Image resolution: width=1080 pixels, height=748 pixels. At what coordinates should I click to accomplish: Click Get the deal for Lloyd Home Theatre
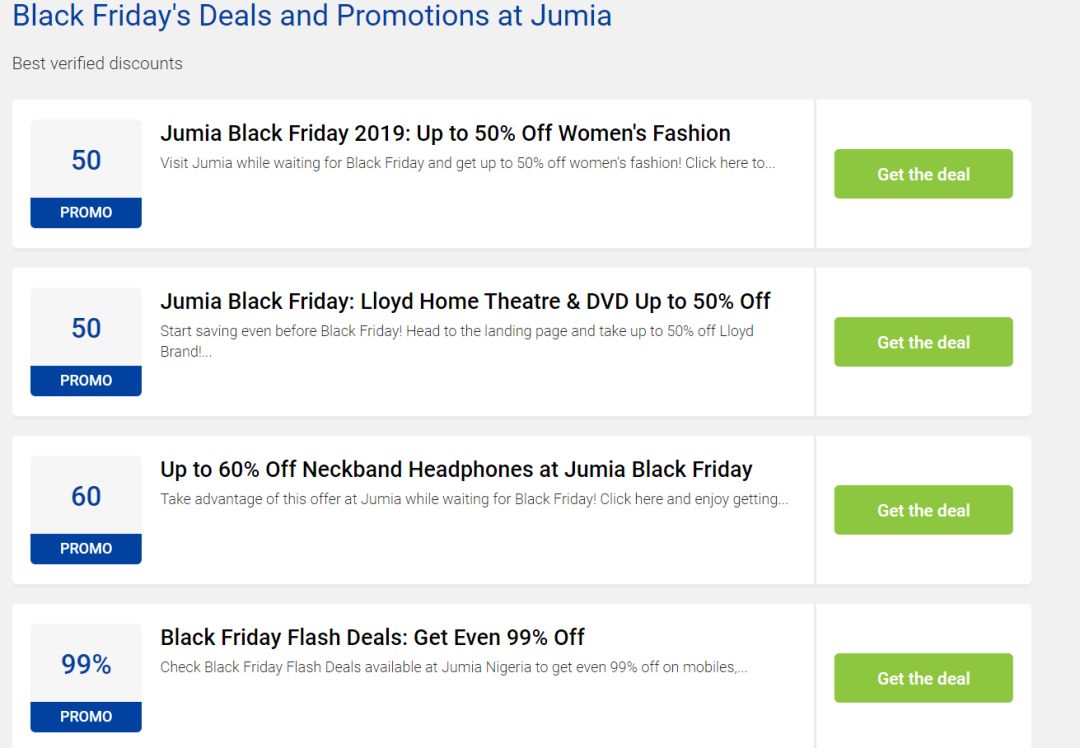click(923, 342)
